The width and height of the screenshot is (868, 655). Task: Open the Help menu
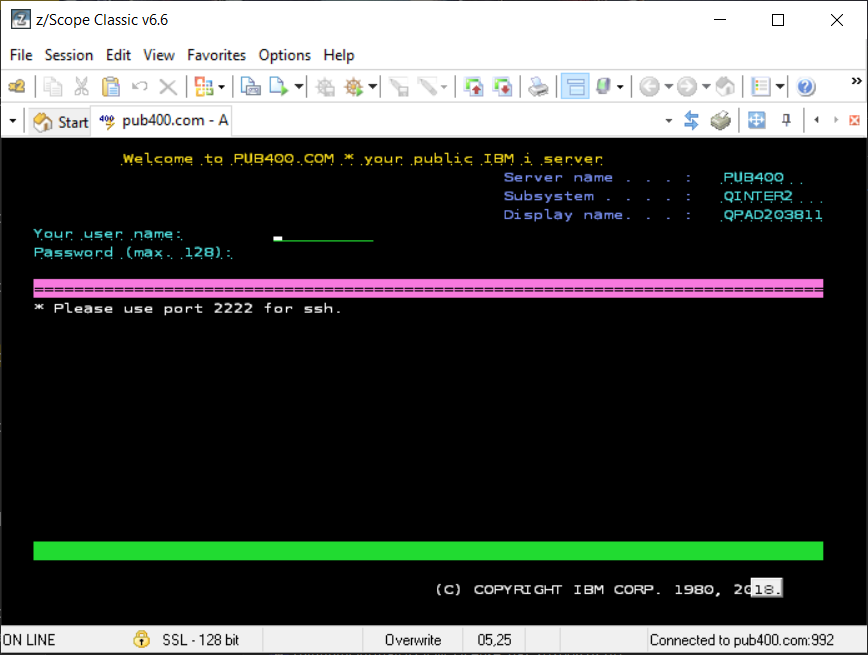(339, 55)
